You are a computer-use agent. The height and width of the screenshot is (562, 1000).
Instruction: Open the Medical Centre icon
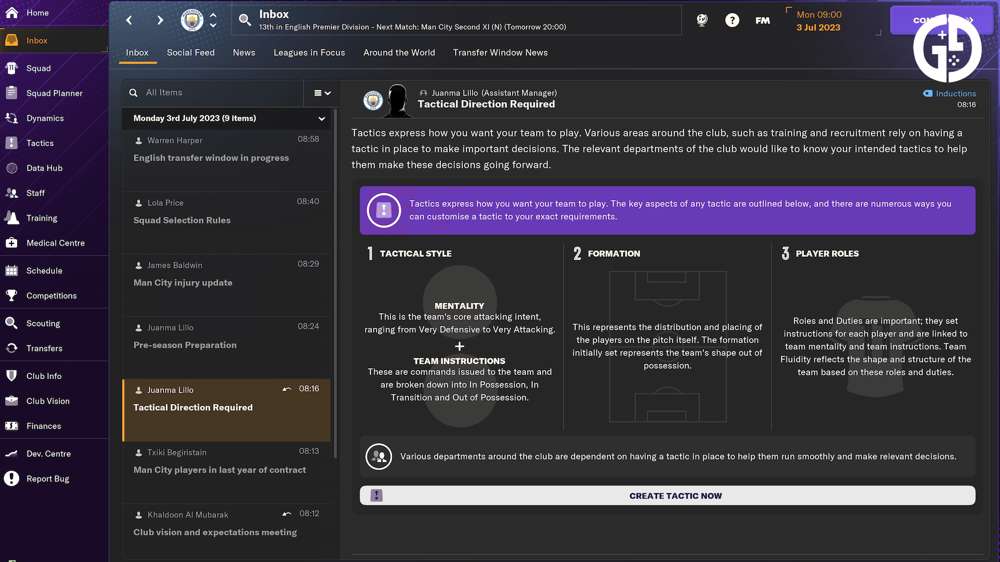11,242
